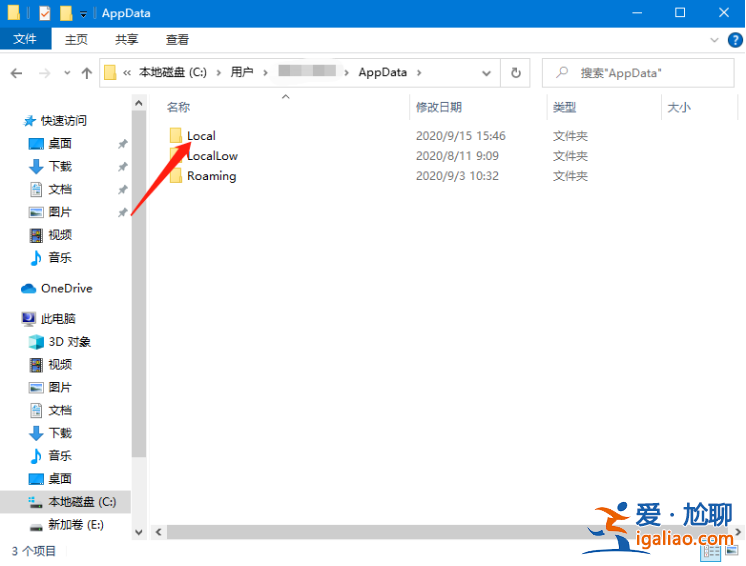Go forward with the forward arrow
Viewport: 746px width, 566px height.
pyautogui.click(x=44, y=73)
